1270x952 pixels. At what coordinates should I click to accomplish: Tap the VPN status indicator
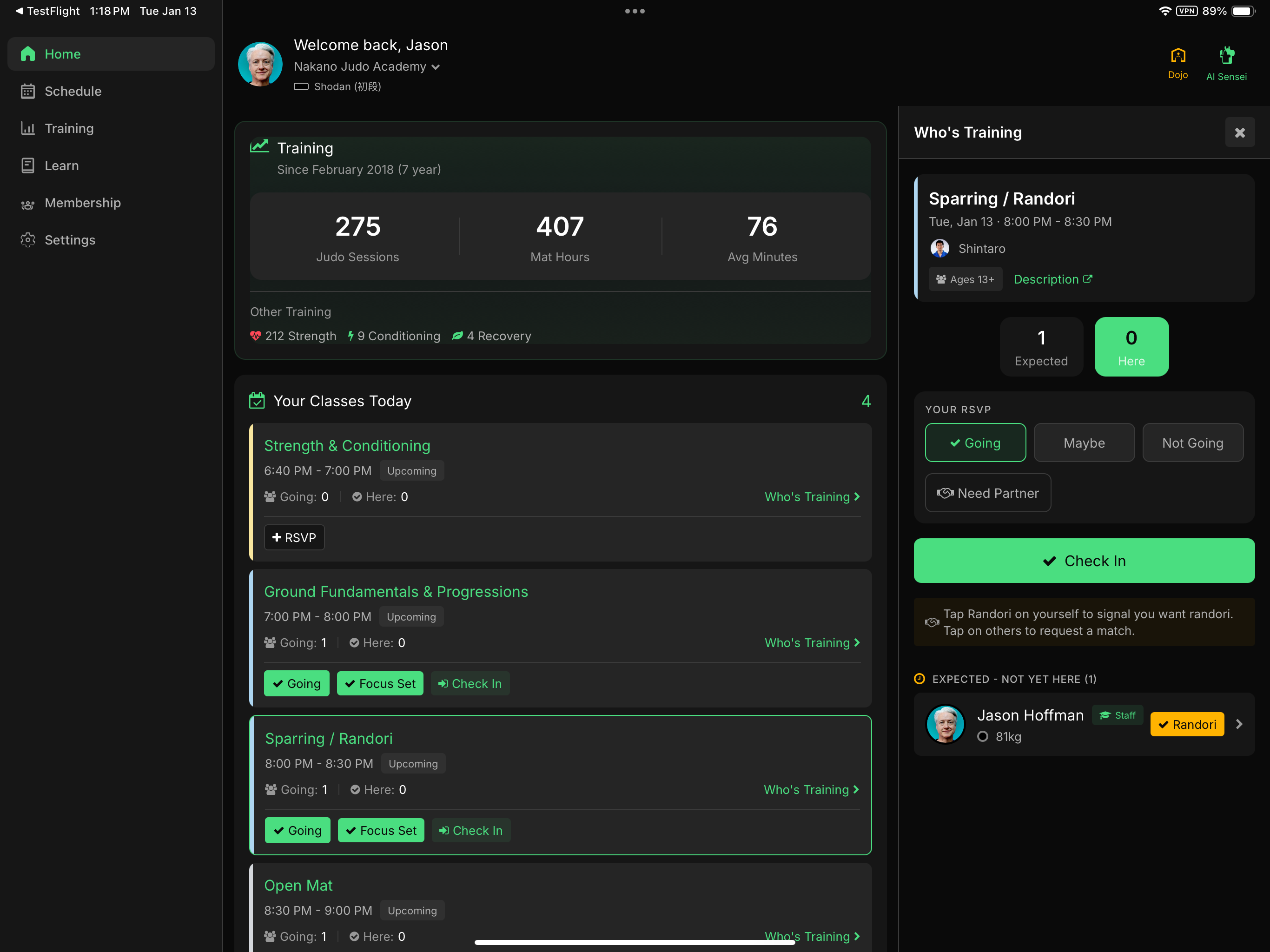pyautogui.click(x=1186, y=11)
